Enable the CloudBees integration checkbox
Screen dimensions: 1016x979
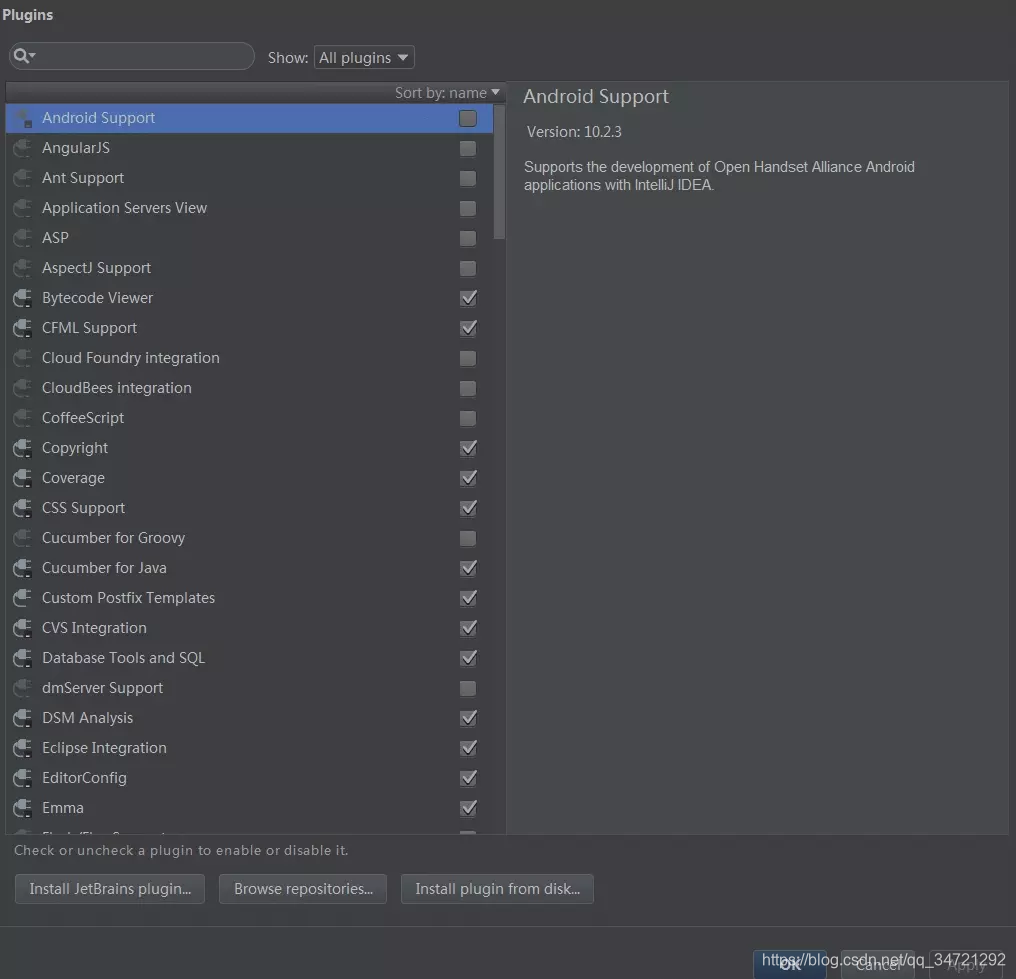pos(468,388)
